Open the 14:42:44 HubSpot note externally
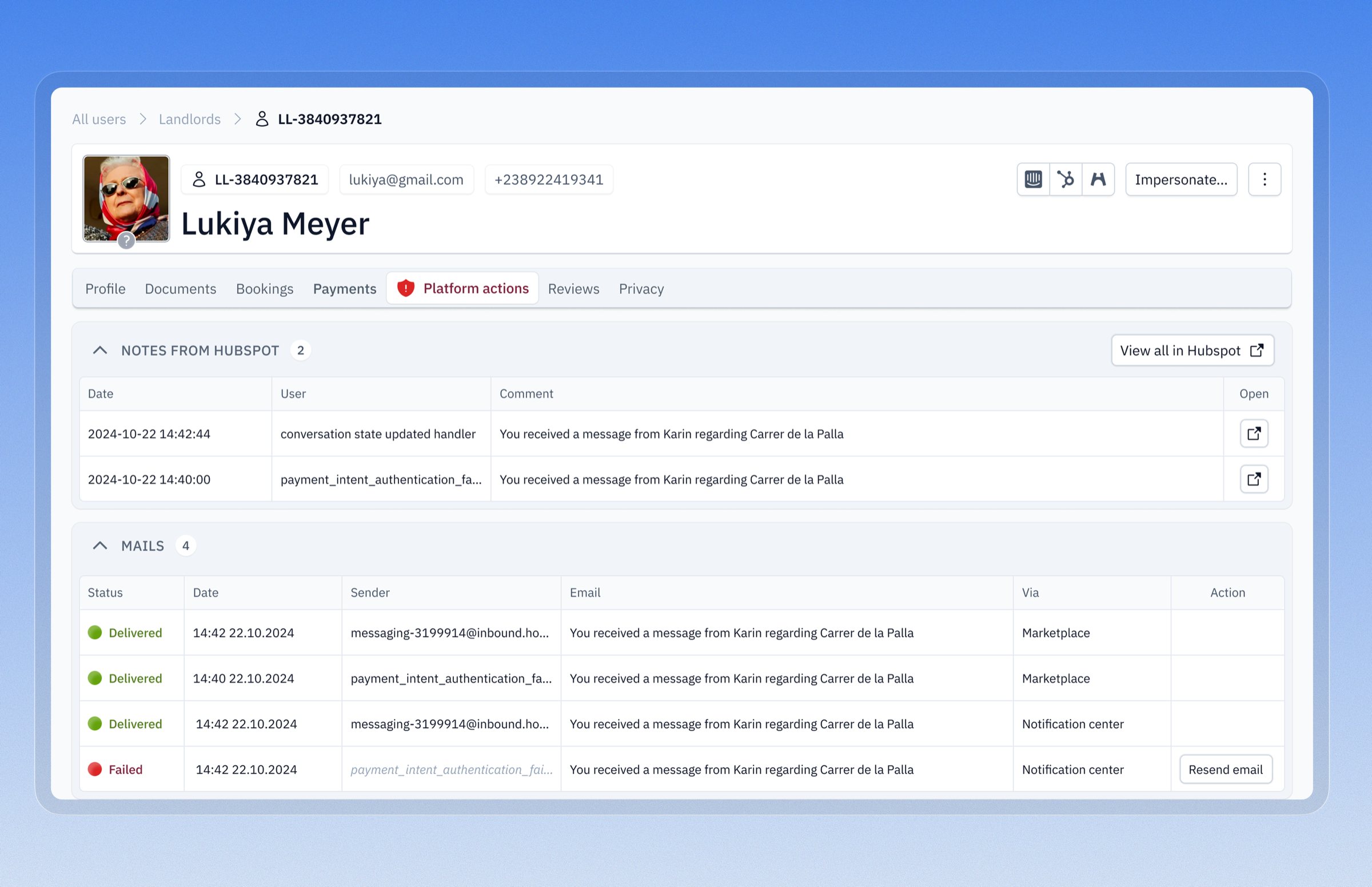The width and height of the screenshot is (1372, 887). [1254, 433]
